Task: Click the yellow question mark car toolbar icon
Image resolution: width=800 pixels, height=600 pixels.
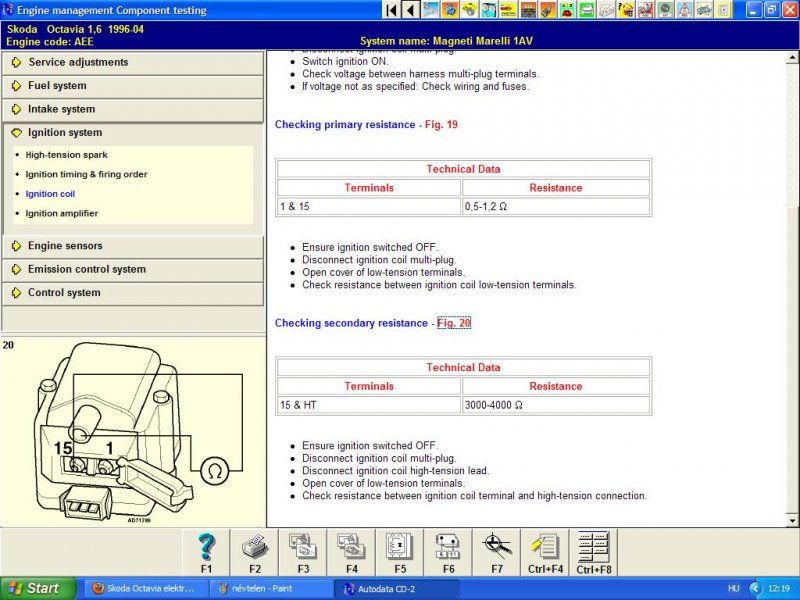Action: [x=626, y=10]
